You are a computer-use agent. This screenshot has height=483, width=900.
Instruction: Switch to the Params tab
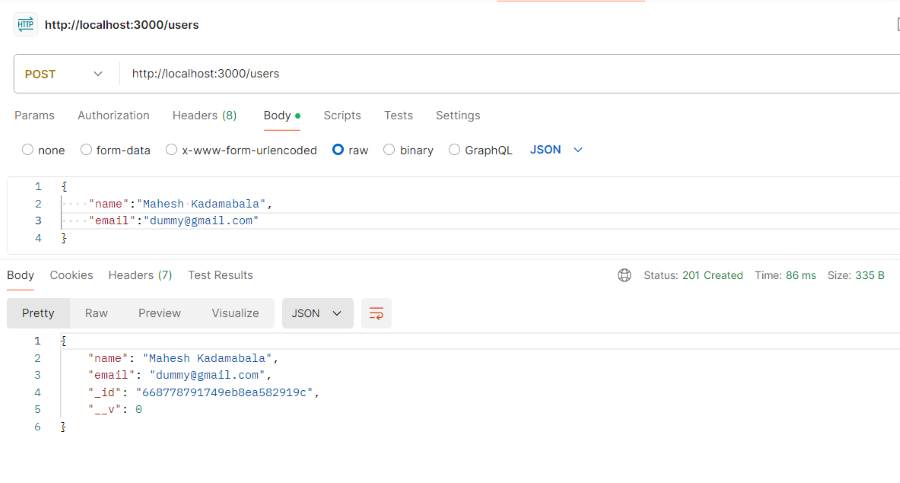tap(34, 115)
